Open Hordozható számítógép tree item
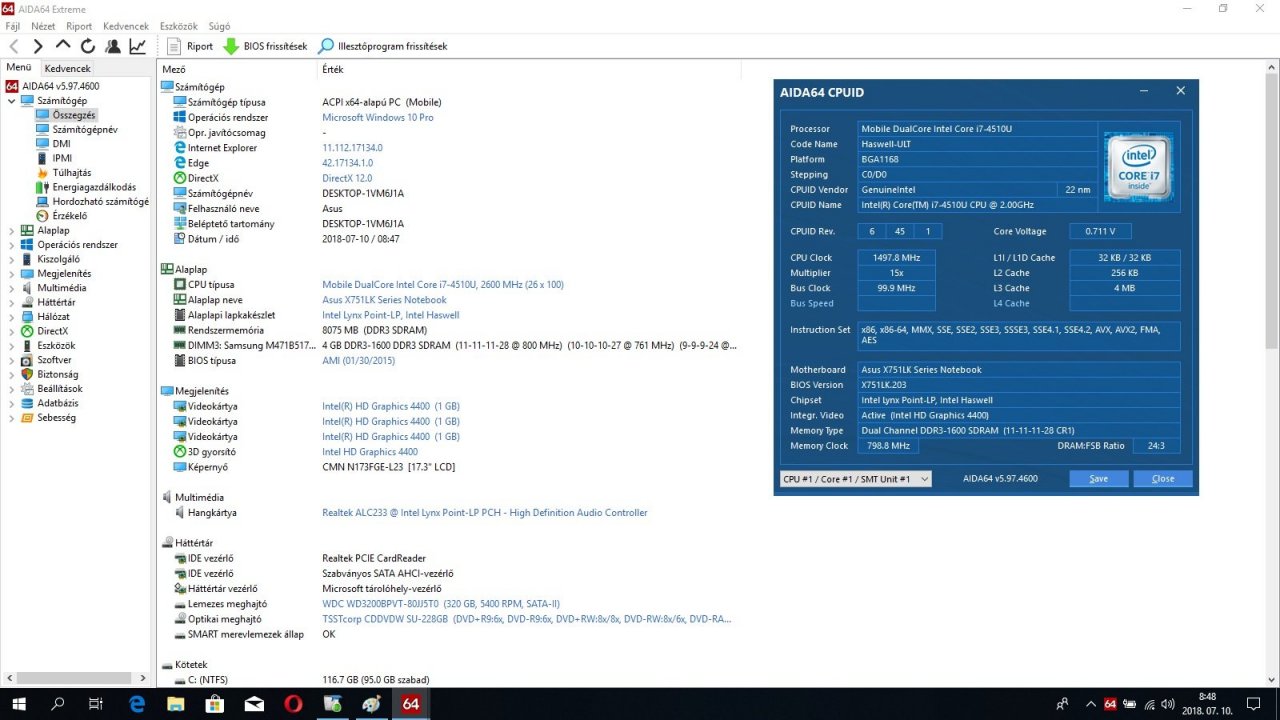This screenshot has height=720, width=1280. 92,201
